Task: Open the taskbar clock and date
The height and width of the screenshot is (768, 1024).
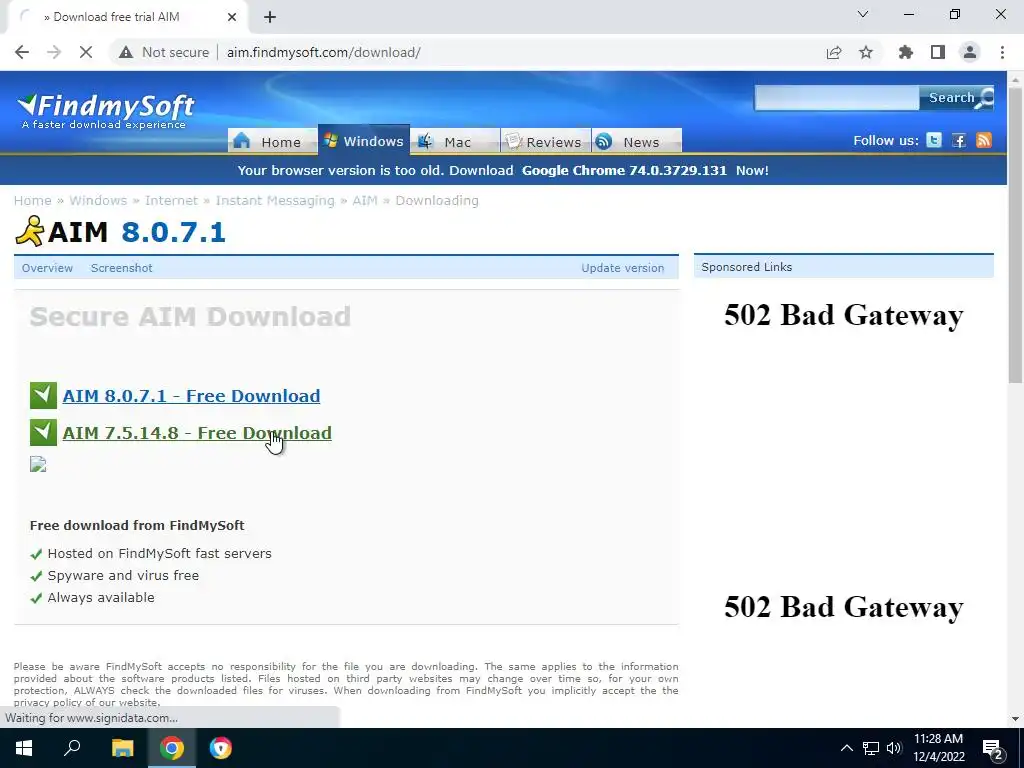Action: click(x=938, y=748)
